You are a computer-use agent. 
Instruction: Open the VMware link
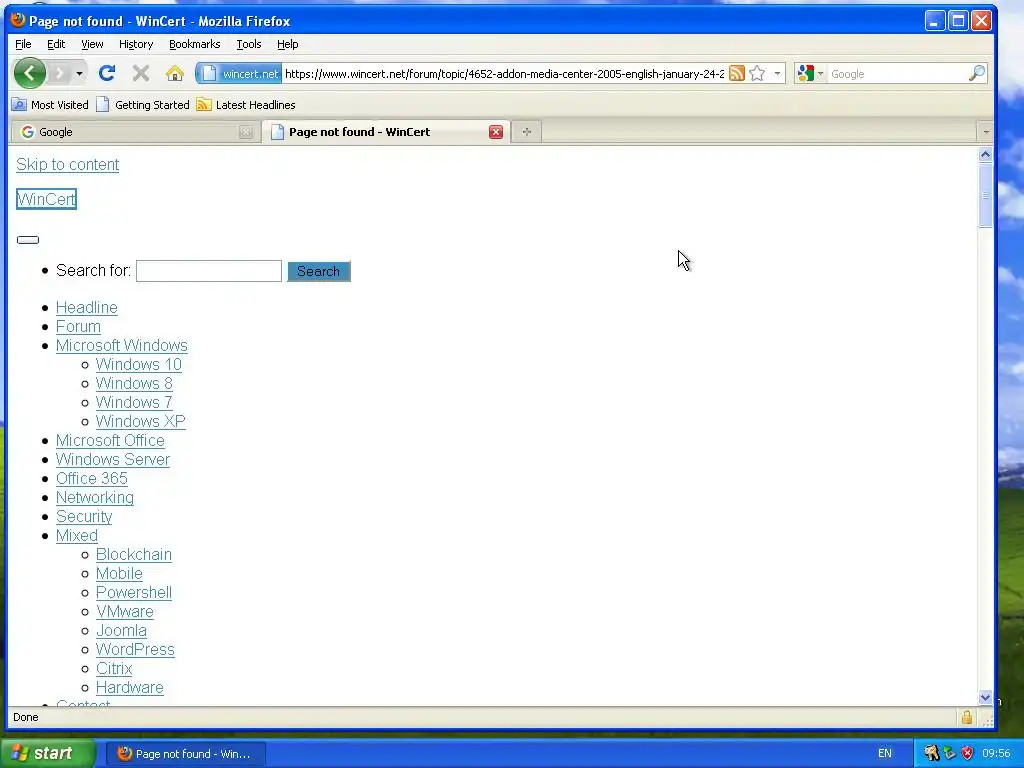pyautogui.click(x=125, y=611)
